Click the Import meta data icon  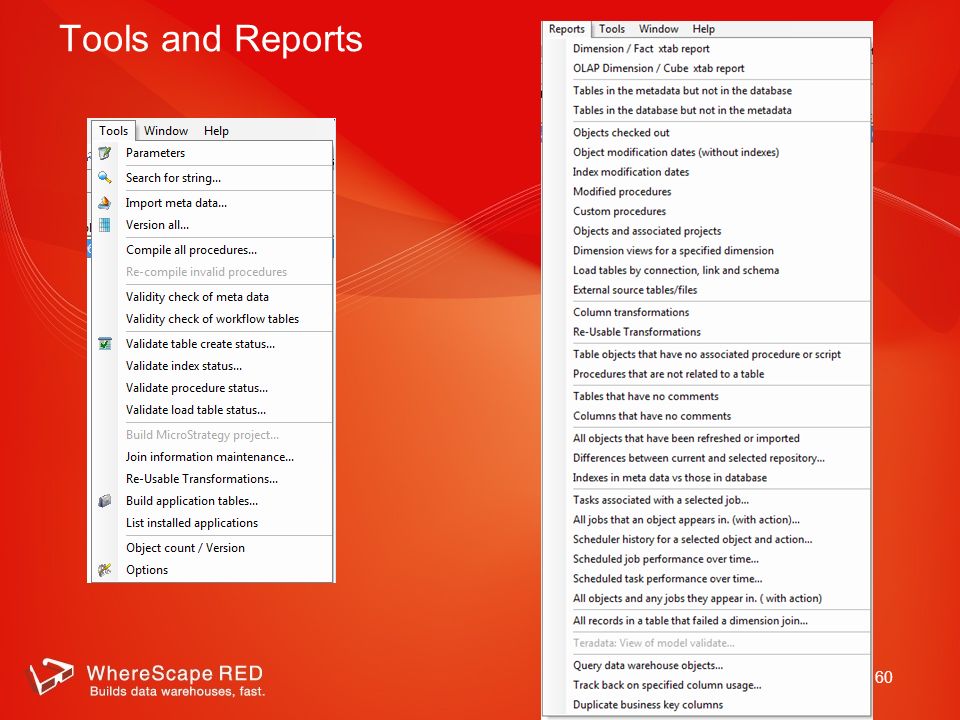pos(105,203)
